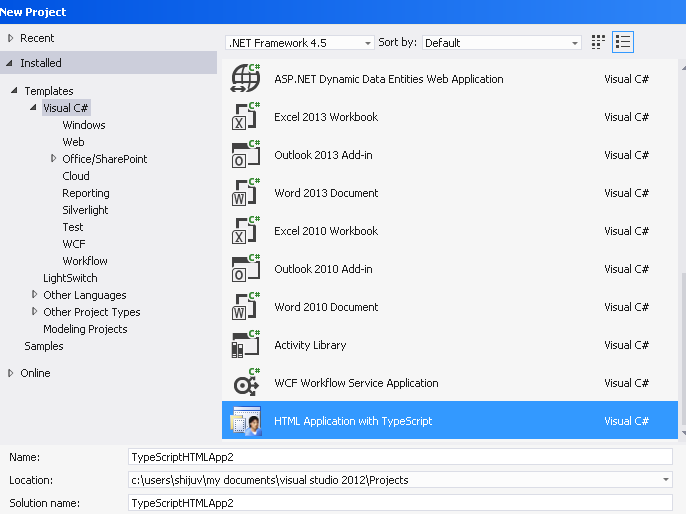Select the Visual C# tree label
Image resolution: width=686 pixels, height=514 pixels.
click(x=66, y=108)
